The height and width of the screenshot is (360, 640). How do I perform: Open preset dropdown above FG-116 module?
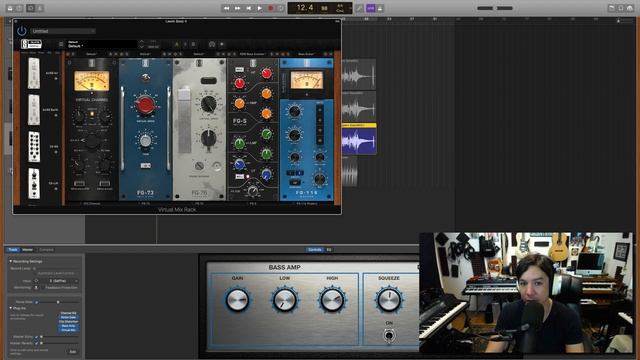click(306, 54)
